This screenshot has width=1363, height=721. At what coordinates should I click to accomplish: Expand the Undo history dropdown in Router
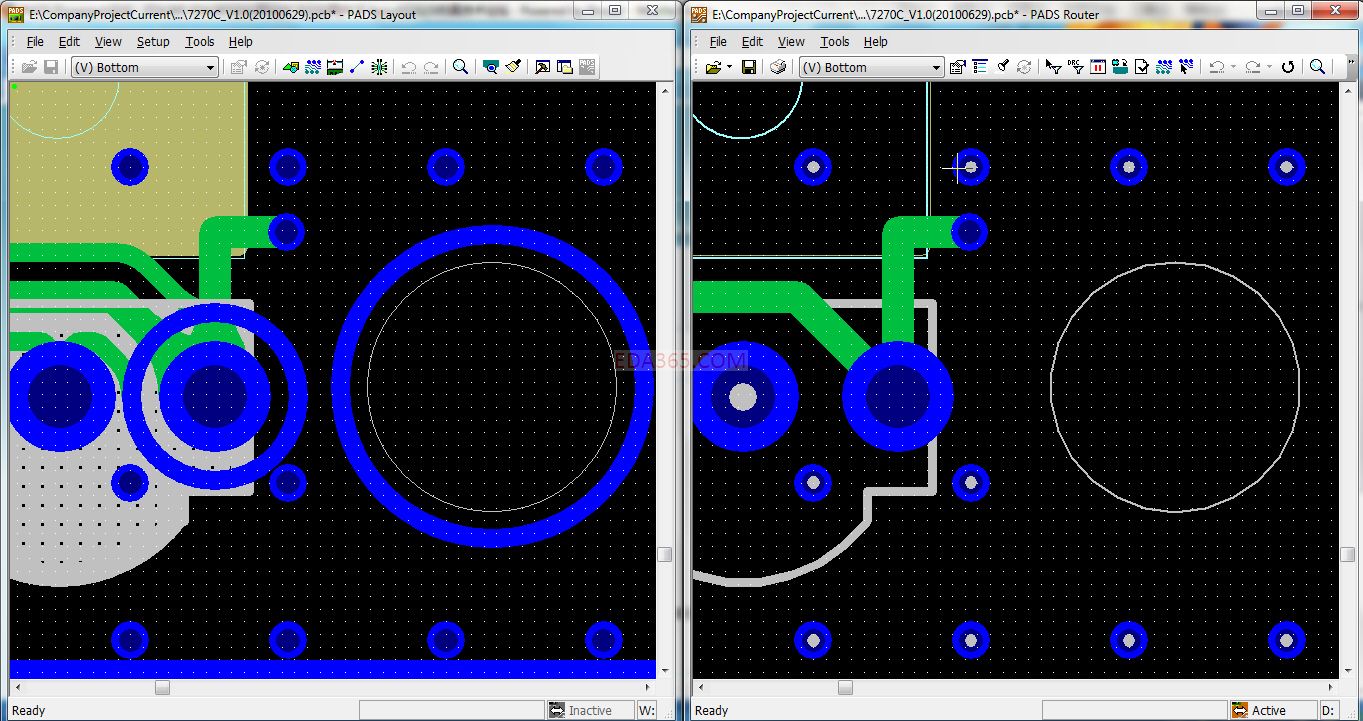1233,67
